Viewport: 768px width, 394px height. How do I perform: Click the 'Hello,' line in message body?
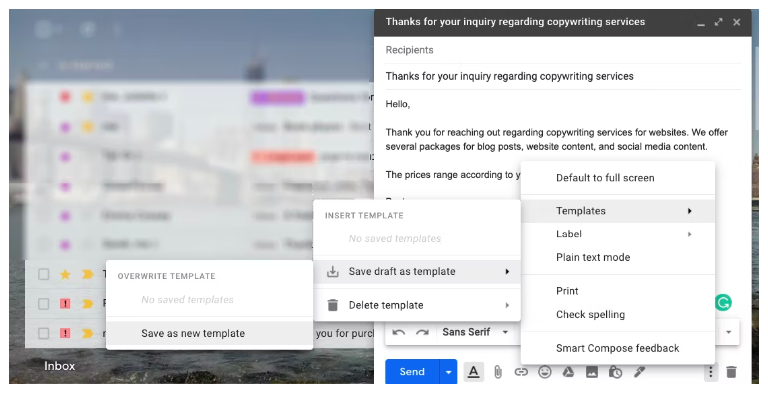(398, 104)
